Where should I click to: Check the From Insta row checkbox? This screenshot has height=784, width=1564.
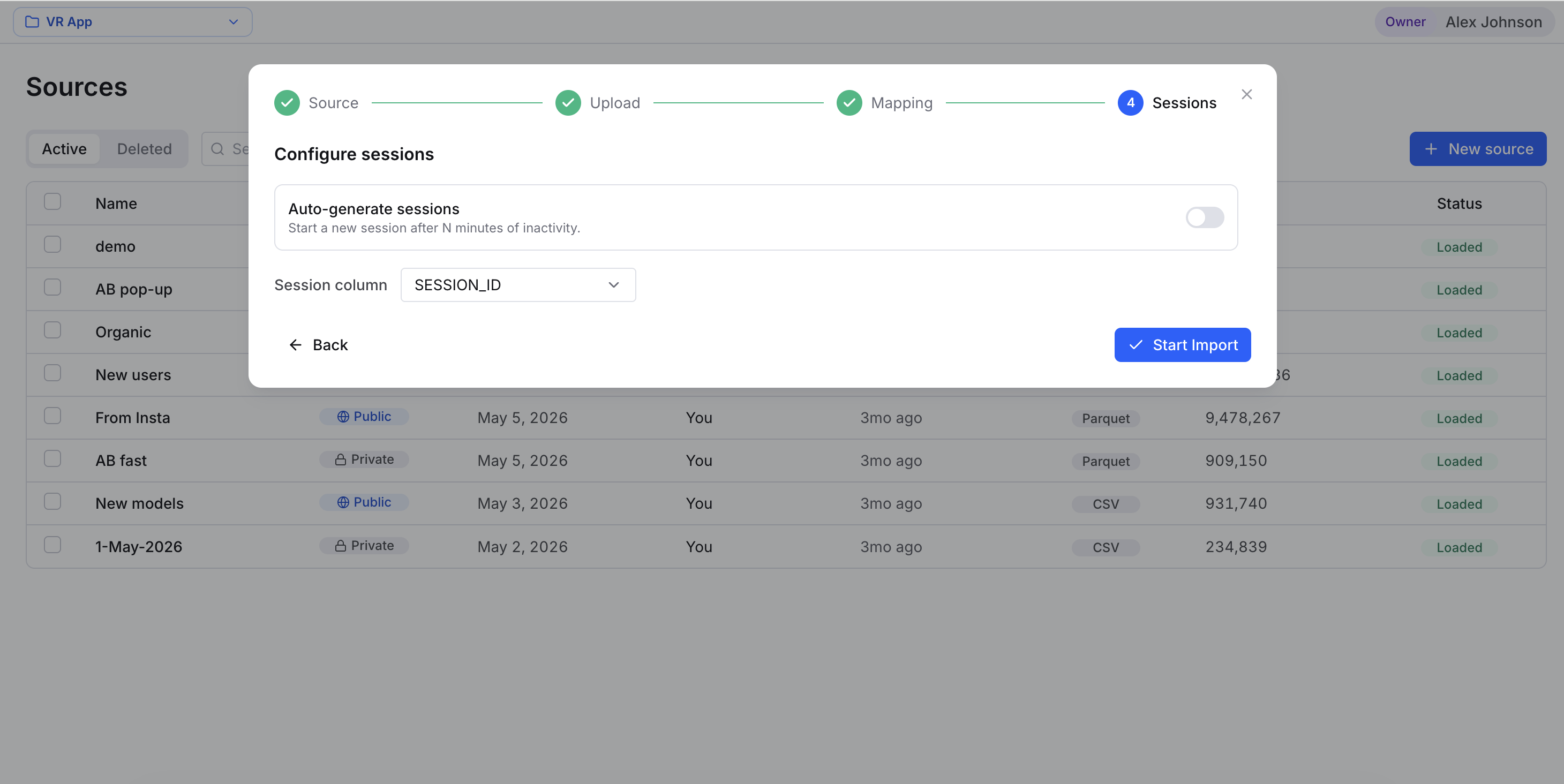pos(53,416)
